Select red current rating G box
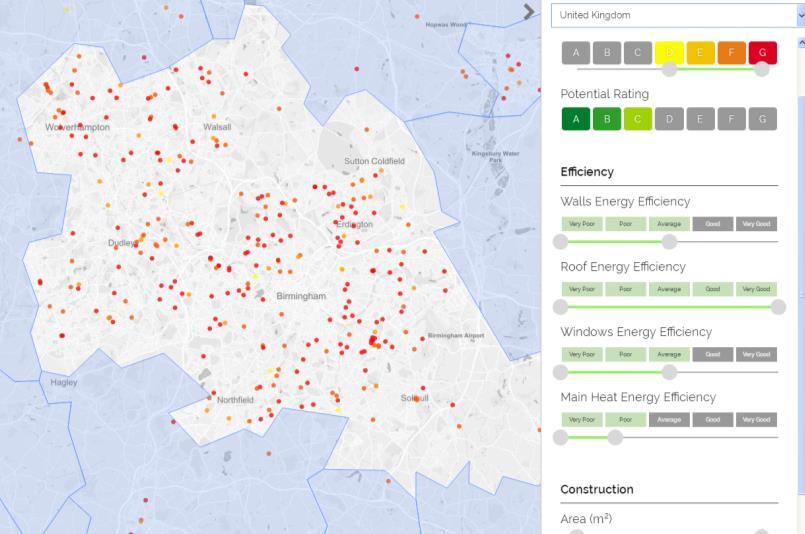This screenshot has height=534, width=805. pos(762,53)
